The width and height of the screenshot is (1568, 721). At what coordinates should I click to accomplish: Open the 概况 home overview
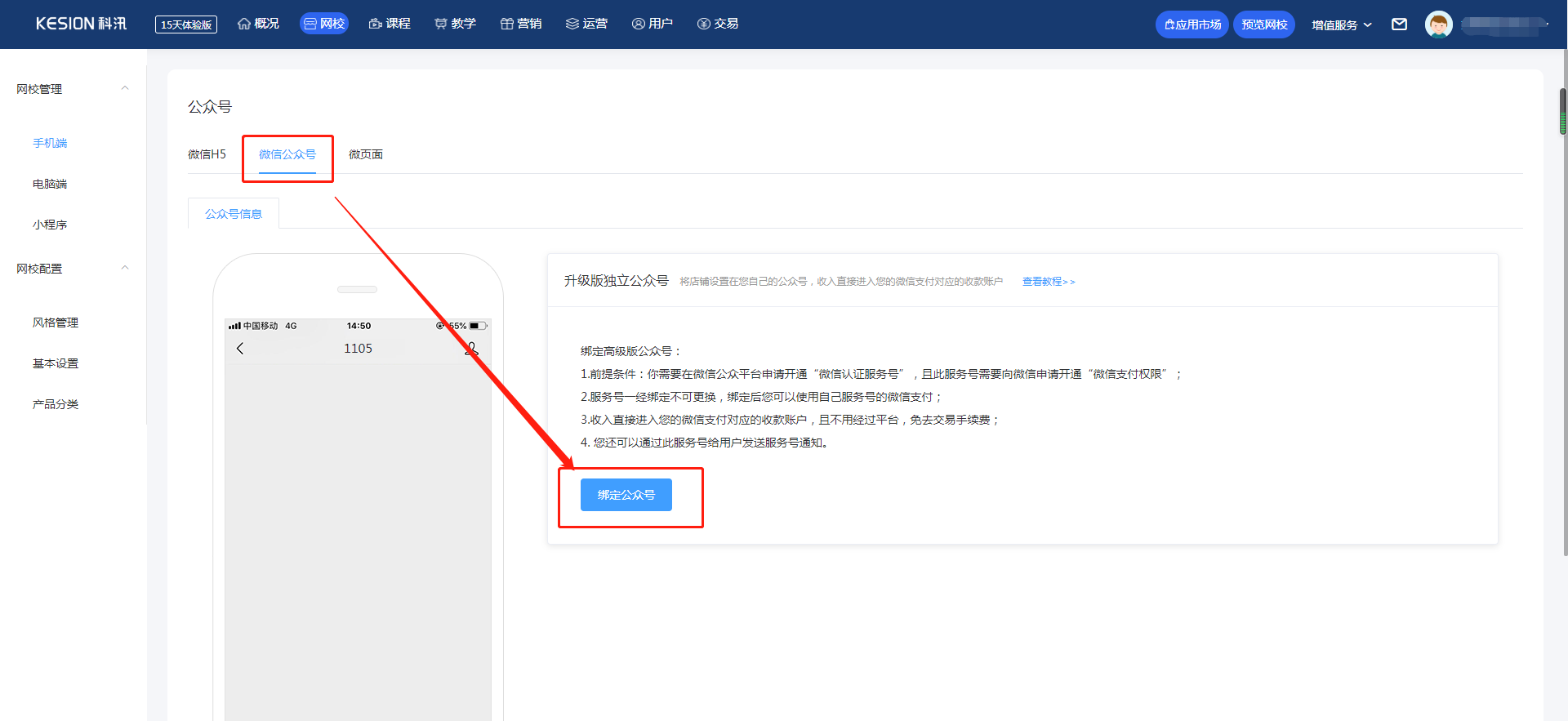(258, 24)
